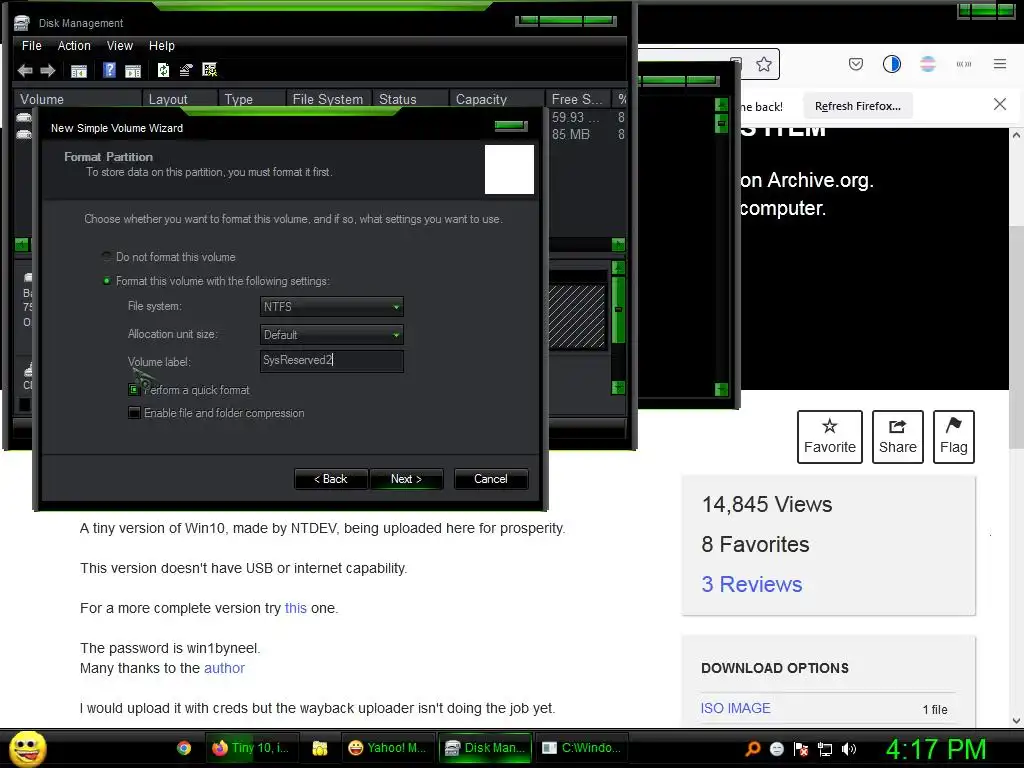Toggle the console tree pane icon
The height and width of the screenshot is (768, 1024).
(x=78, y=71)
